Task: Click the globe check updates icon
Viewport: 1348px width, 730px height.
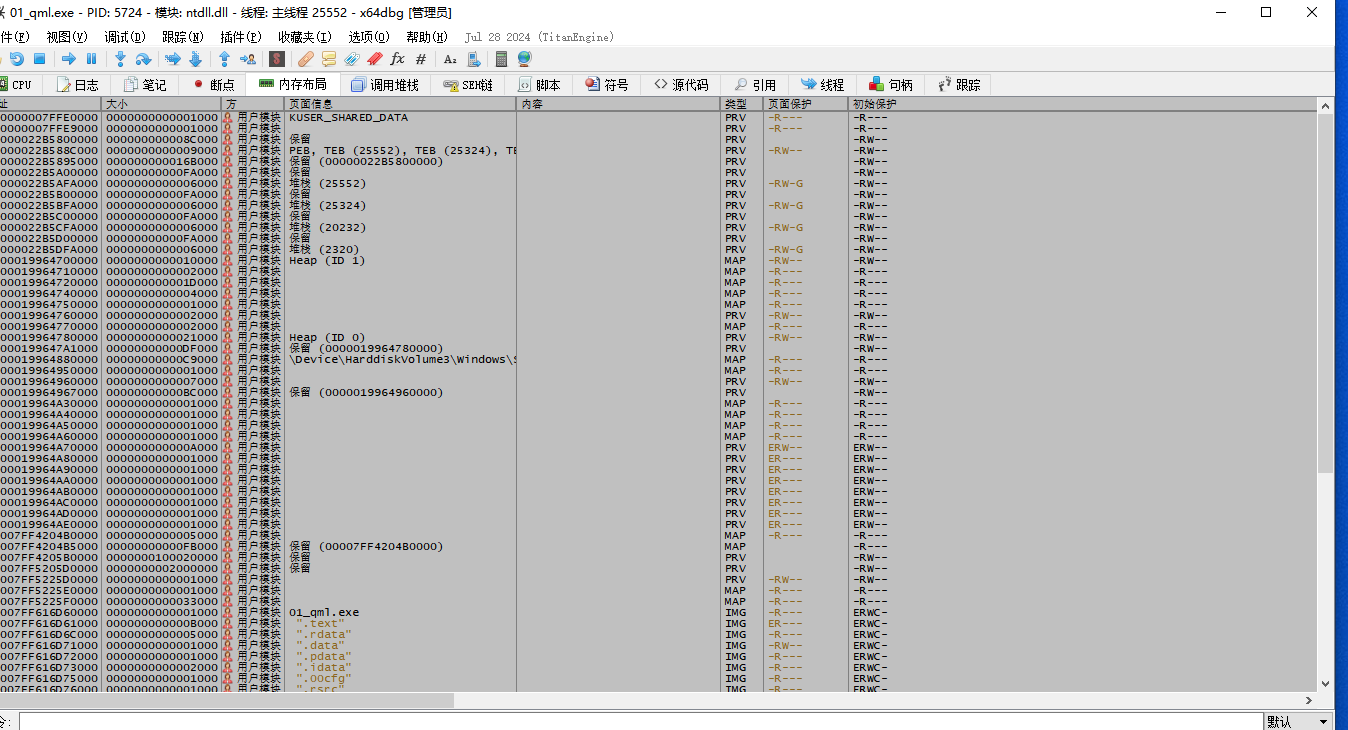Action: point(524,59)
